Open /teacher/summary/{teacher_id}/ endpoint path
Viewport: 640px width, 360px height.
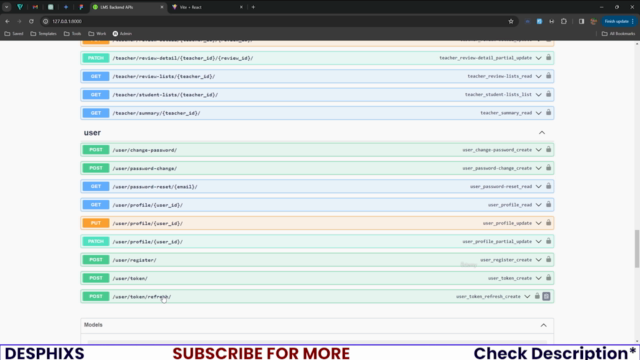[156, 113]
